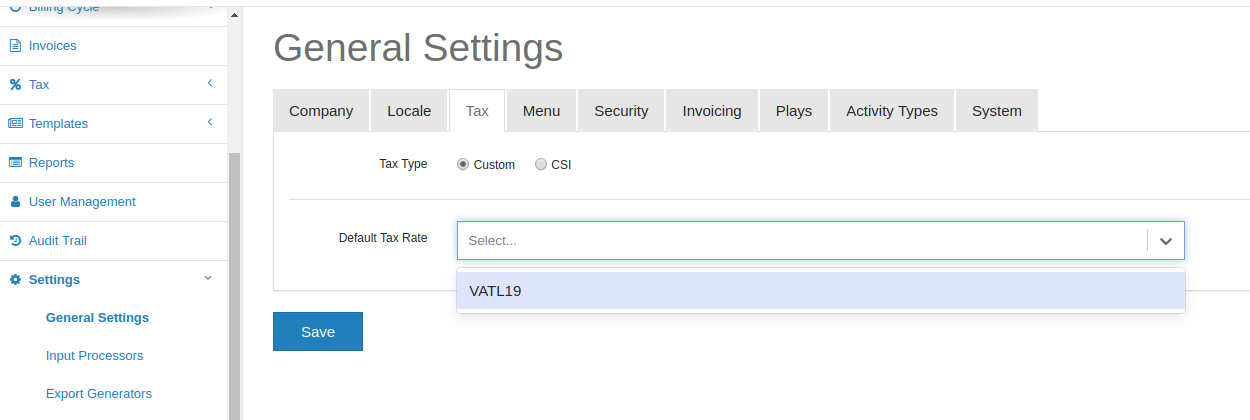The height and width of the screenshot is (420, 1250).
Task: Open Input Processors settings page
Action: (x=94, y=356)
